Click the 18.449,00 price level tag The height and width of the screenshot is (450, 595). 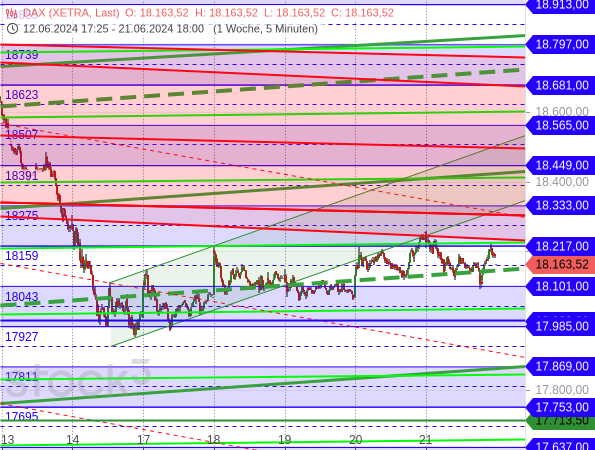tap(560, 165)
